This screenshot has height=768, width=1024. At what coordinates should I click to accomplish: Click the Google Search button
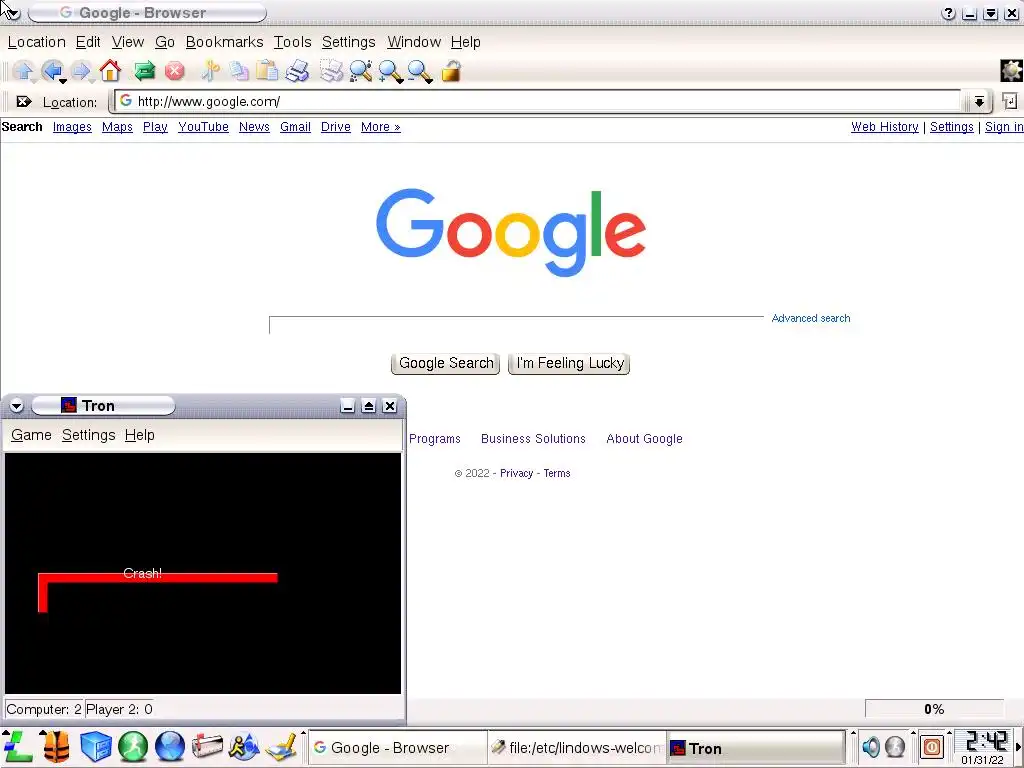pyautogui.click(x=445, y=363)
